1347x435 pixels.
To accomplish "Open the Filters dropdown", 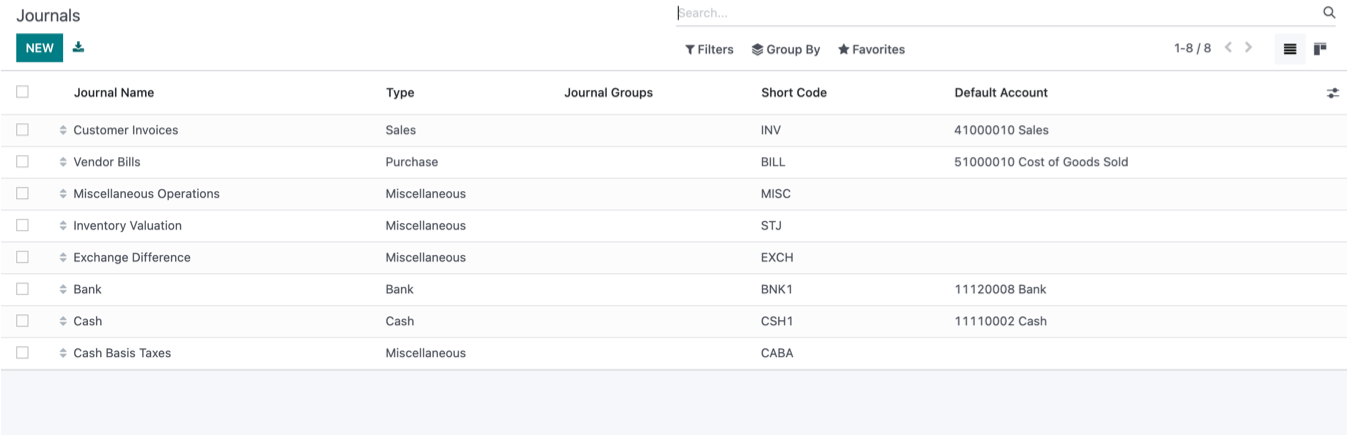I will [709, 49].
